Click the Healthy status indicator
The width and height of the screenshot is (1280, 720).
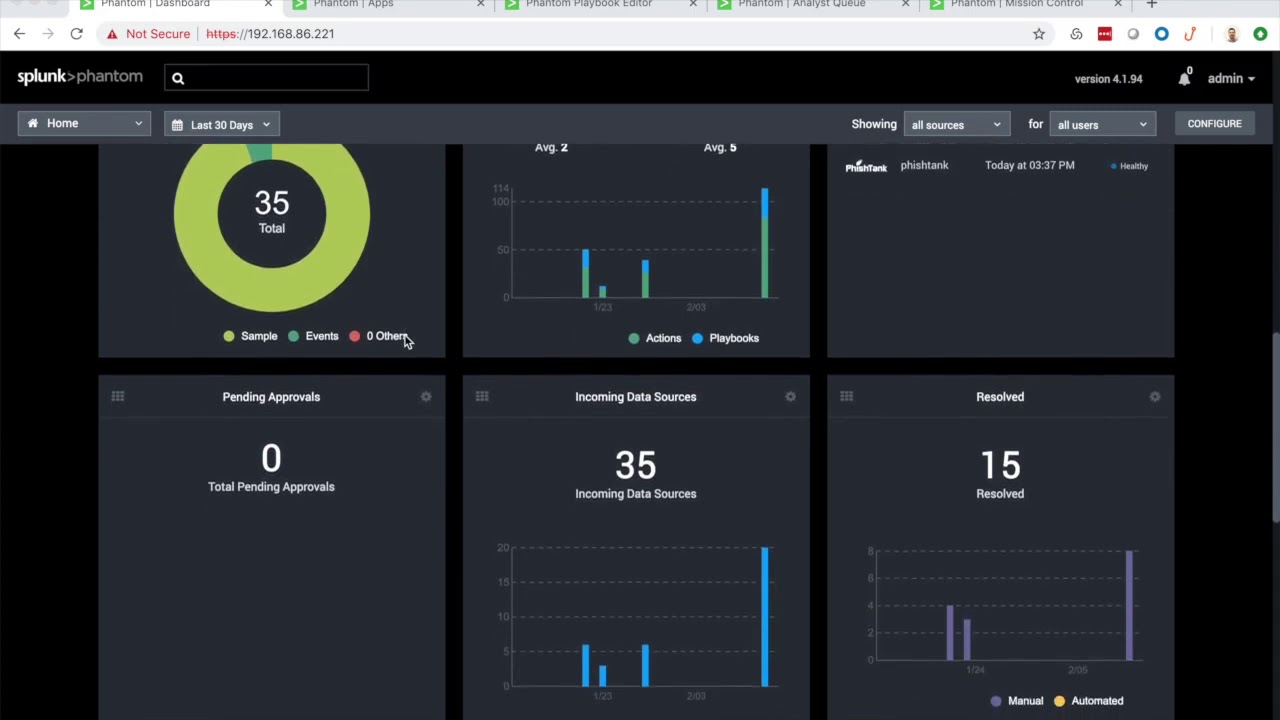[x=1130, y=166]
